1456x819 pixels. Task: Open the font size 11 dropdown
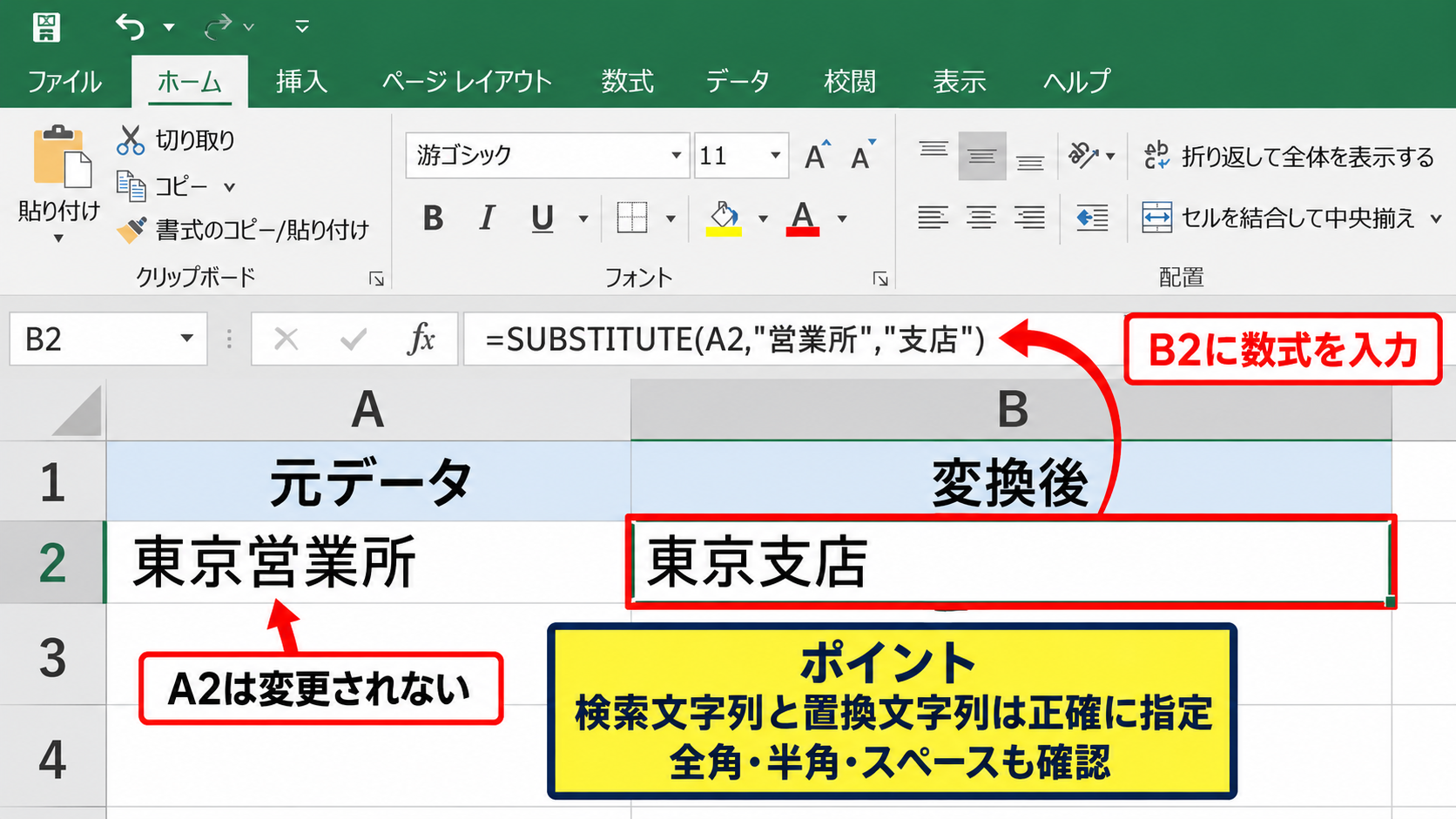coord(775,156)
